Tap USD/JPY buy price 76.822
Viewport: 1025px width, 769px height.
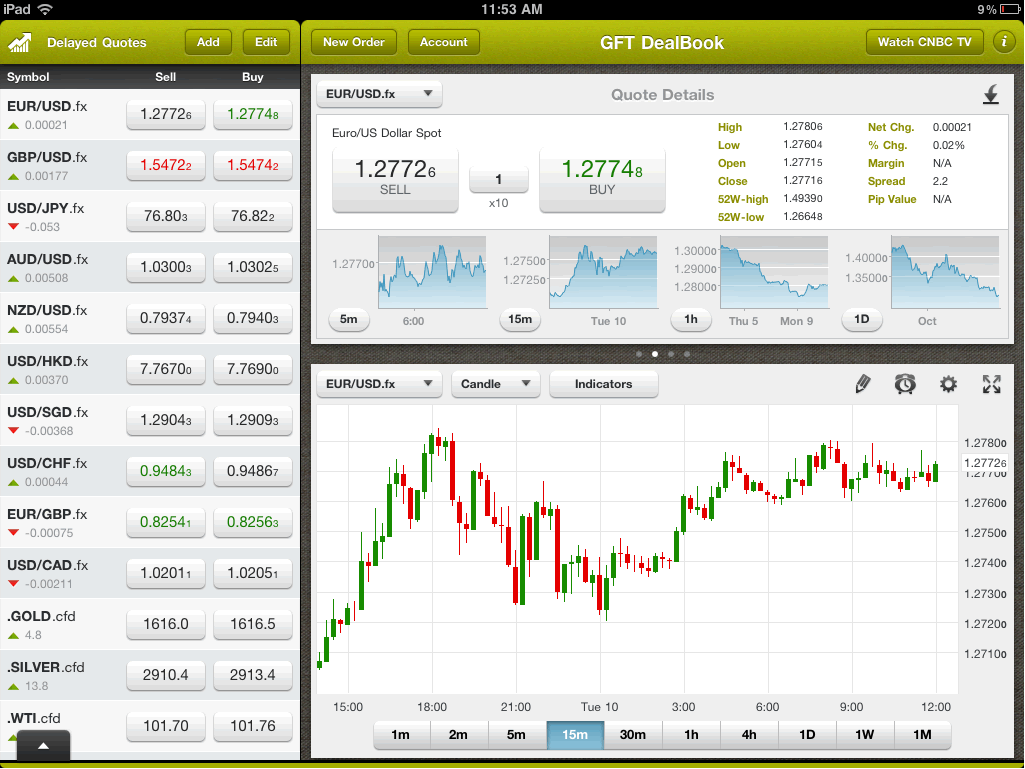253,216
